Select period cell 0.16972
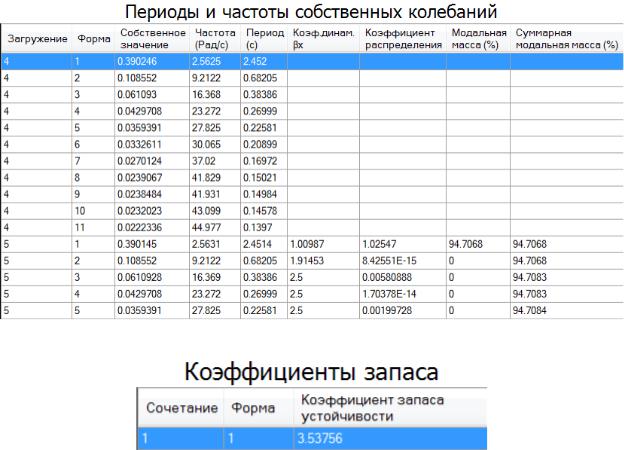Screen dimensions: 624x450 tap(264, 161)
